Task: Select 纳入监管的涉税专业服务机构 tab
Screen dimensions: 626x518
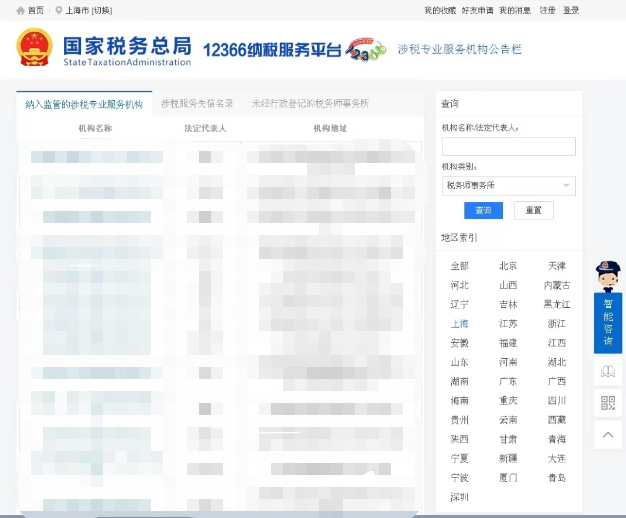Action: [84, 104]
